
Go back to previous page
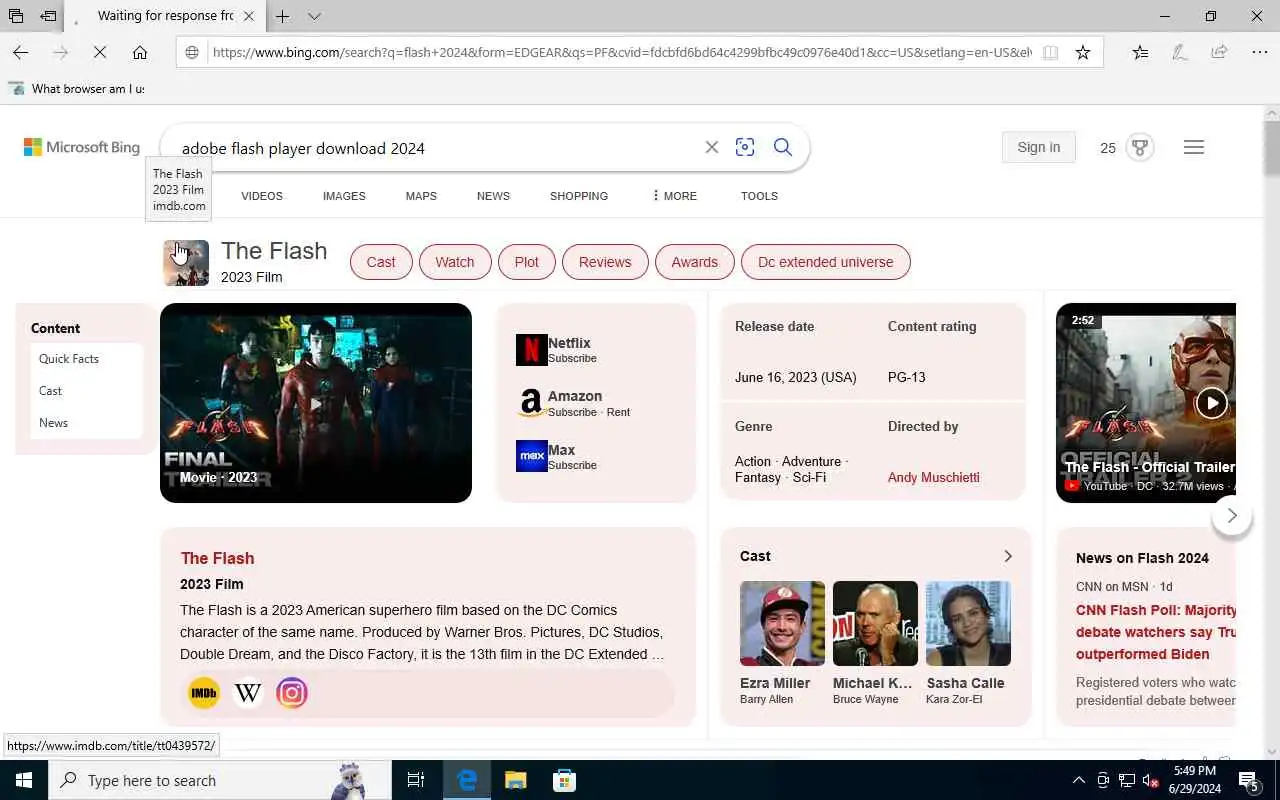pos(21,52)
